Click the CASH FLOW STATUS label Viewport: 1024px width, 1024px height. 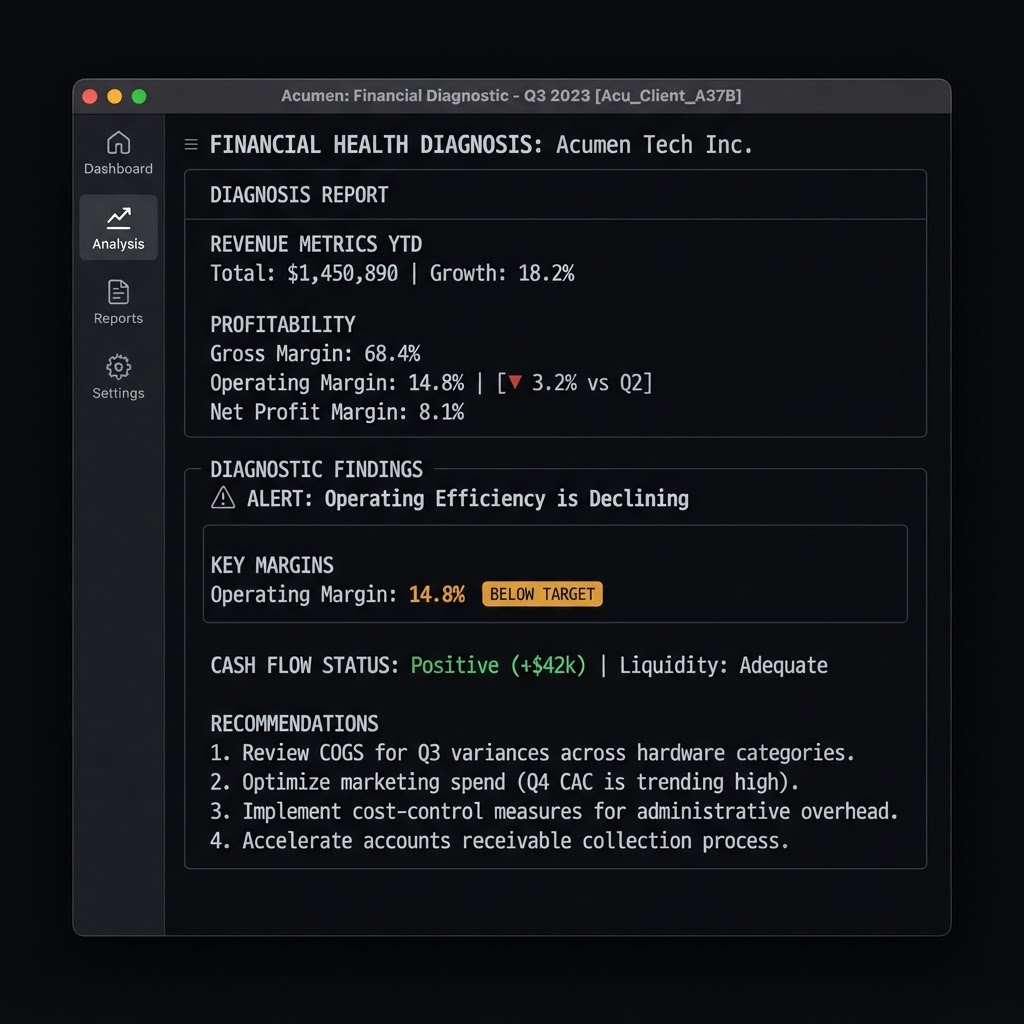(x=304, y=665)
